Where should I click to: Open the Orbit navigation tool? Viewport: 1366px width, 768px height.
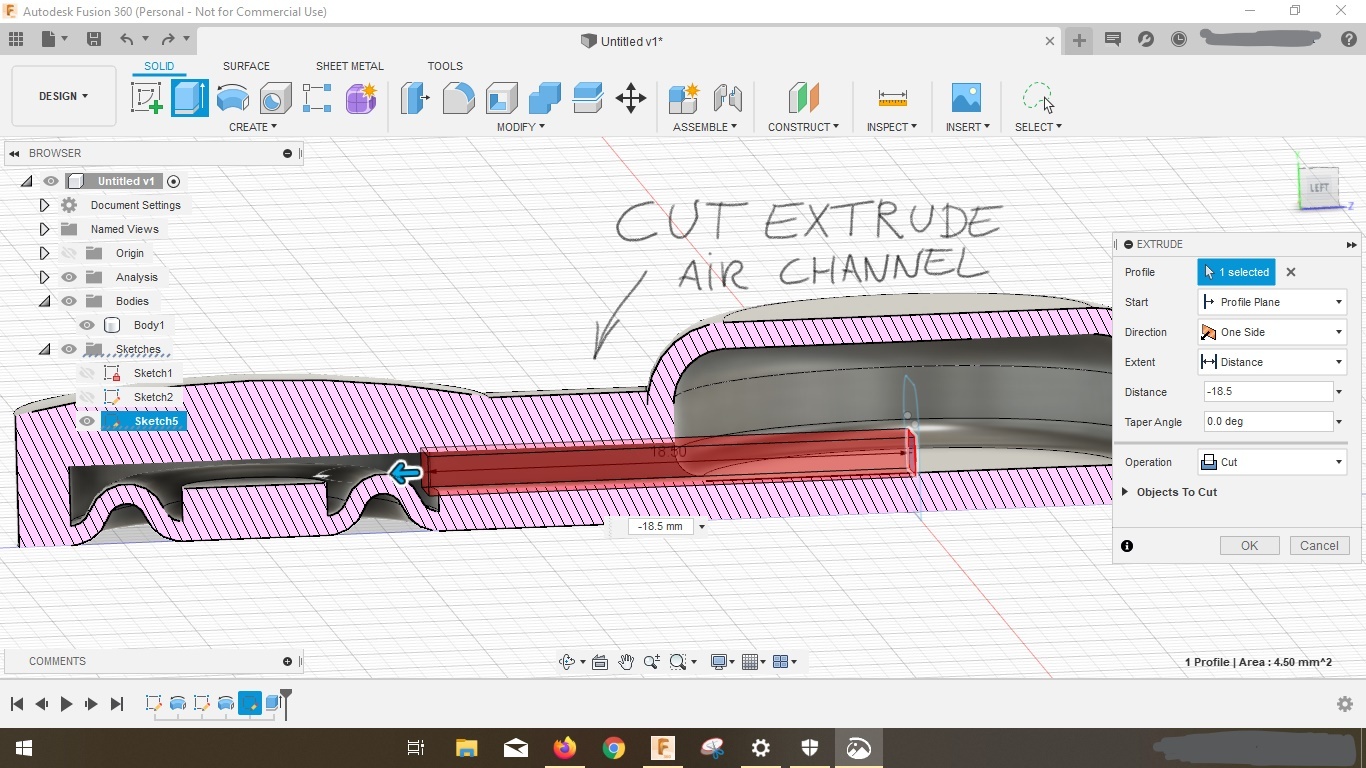pos(567,662)
